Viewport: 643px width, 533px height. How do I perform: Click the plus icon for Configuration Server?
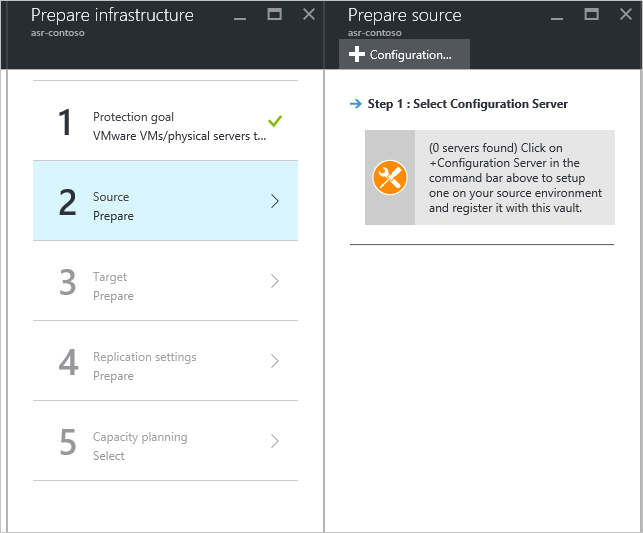(x=357, y=54)
